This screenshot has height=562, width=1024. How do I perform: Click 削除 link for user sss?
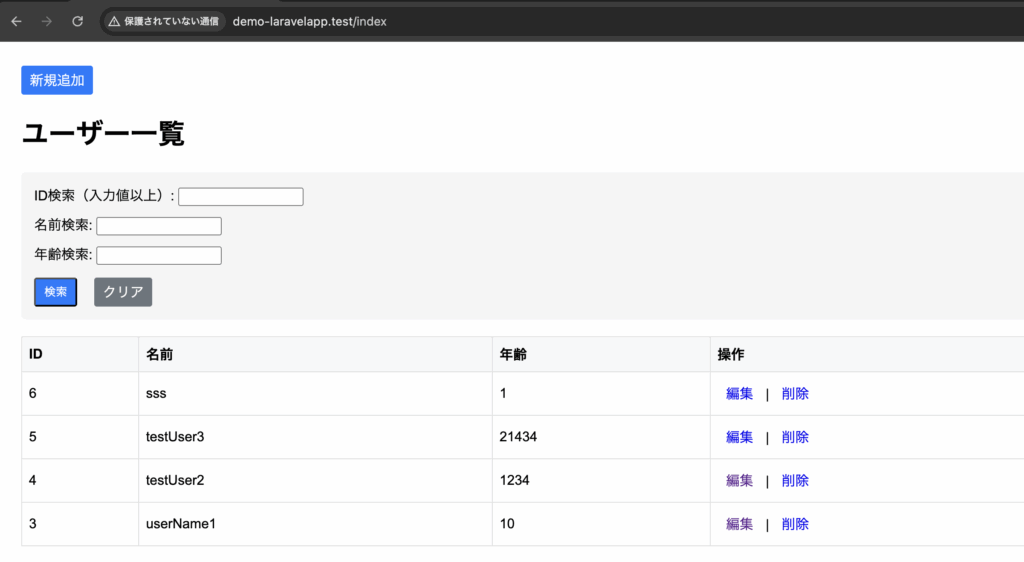(x=795, y=394)
